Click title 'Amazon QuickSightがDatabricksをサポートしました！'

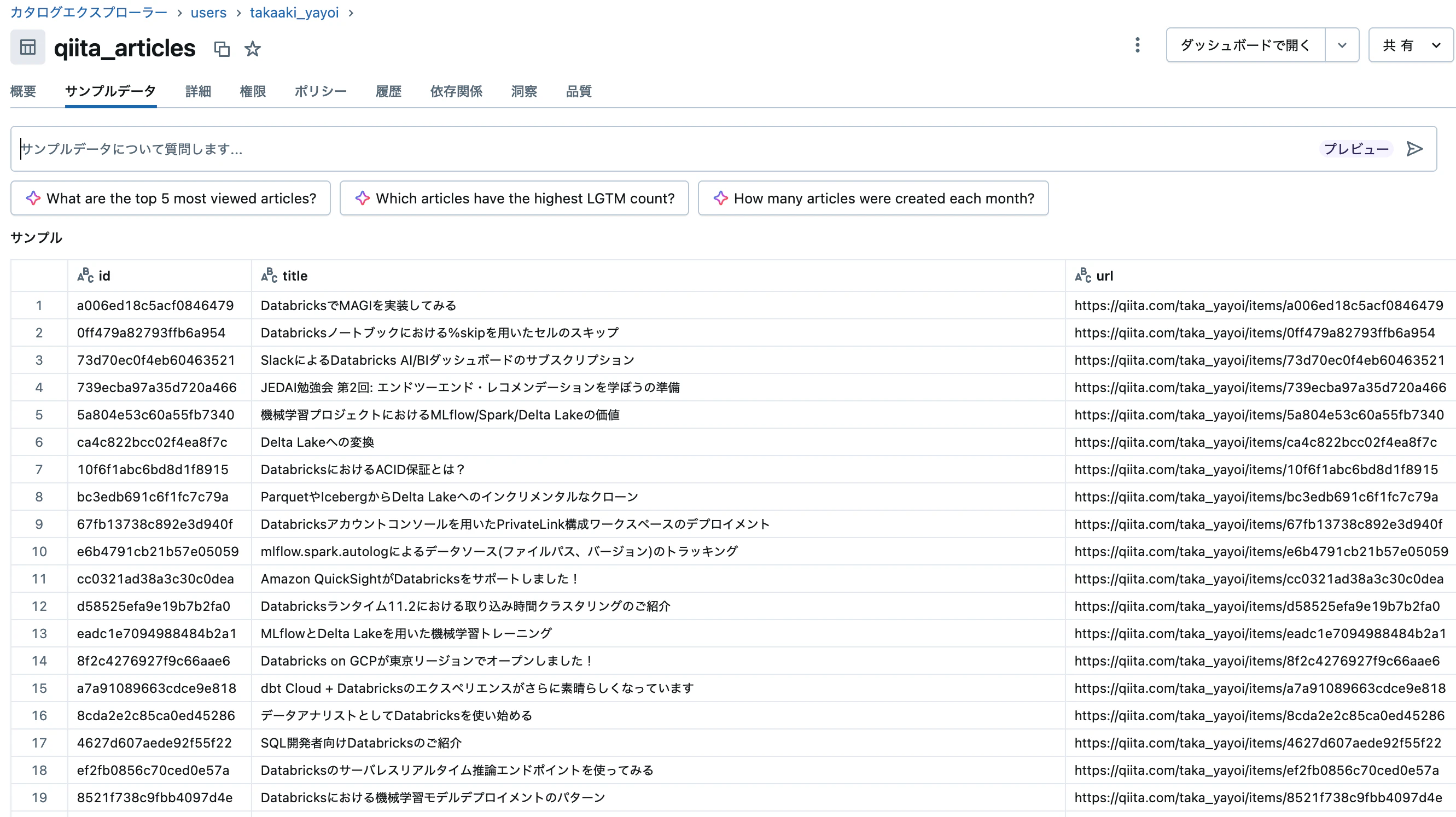(420, 579)
